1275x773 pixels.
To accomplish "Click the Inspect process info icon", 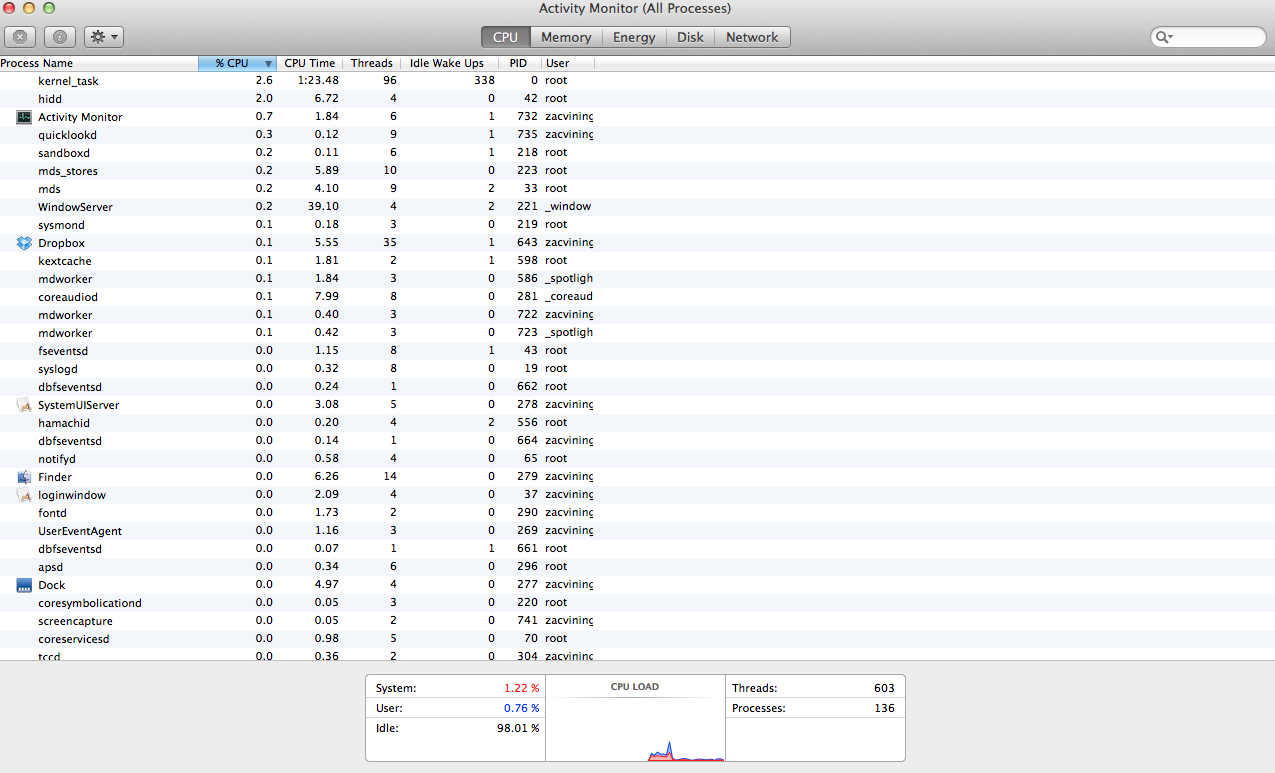I will 60,37.
